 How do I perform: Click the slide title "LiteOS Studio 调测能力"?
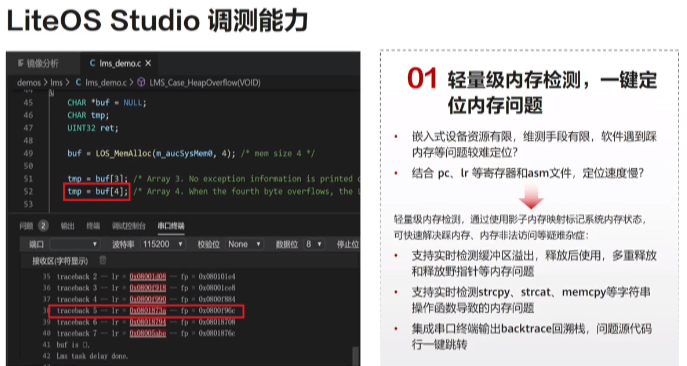(x=157, y=20)
